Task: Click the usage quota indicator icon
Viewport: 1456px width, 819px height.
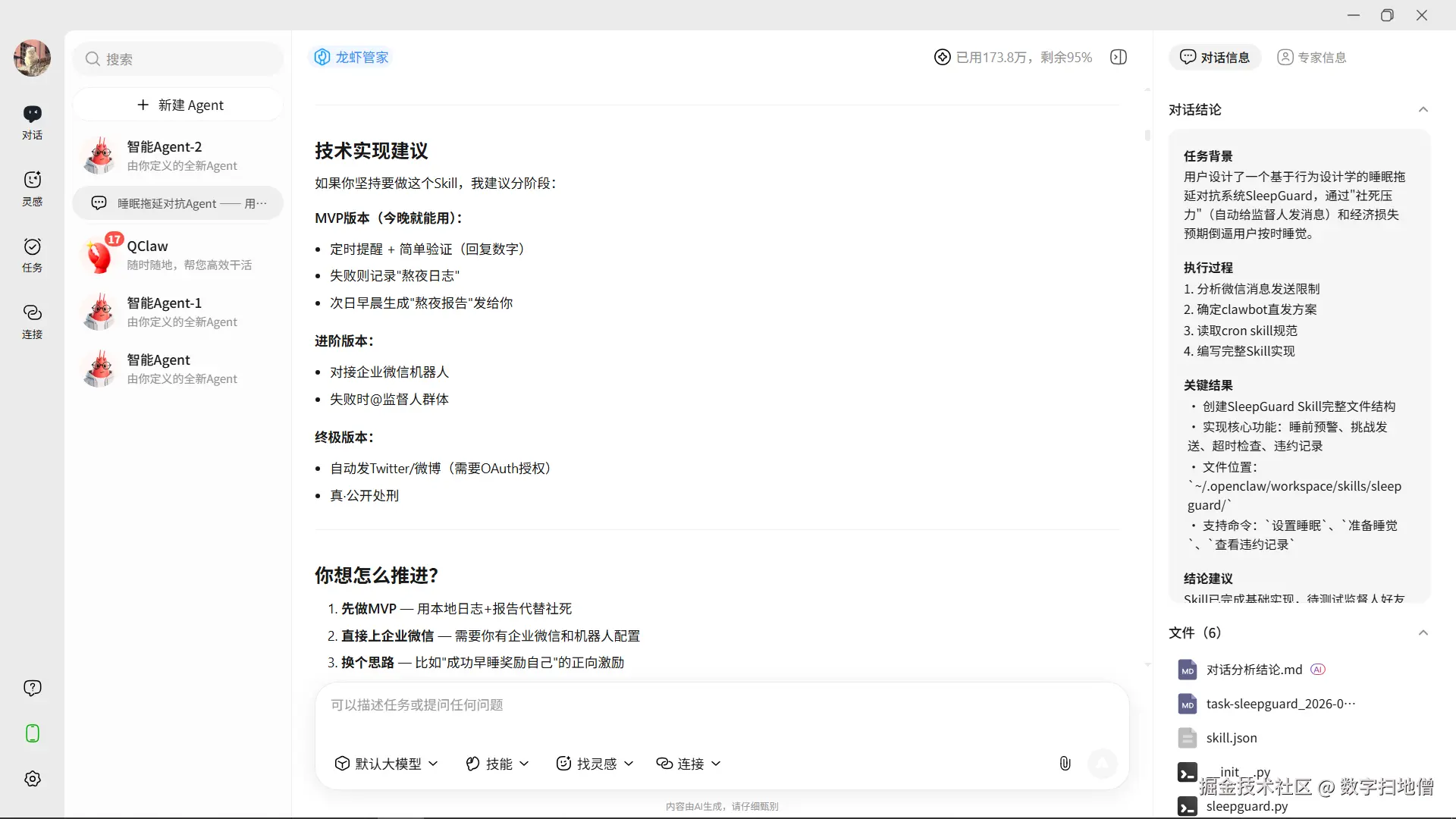Action: [x=942, y=58]
